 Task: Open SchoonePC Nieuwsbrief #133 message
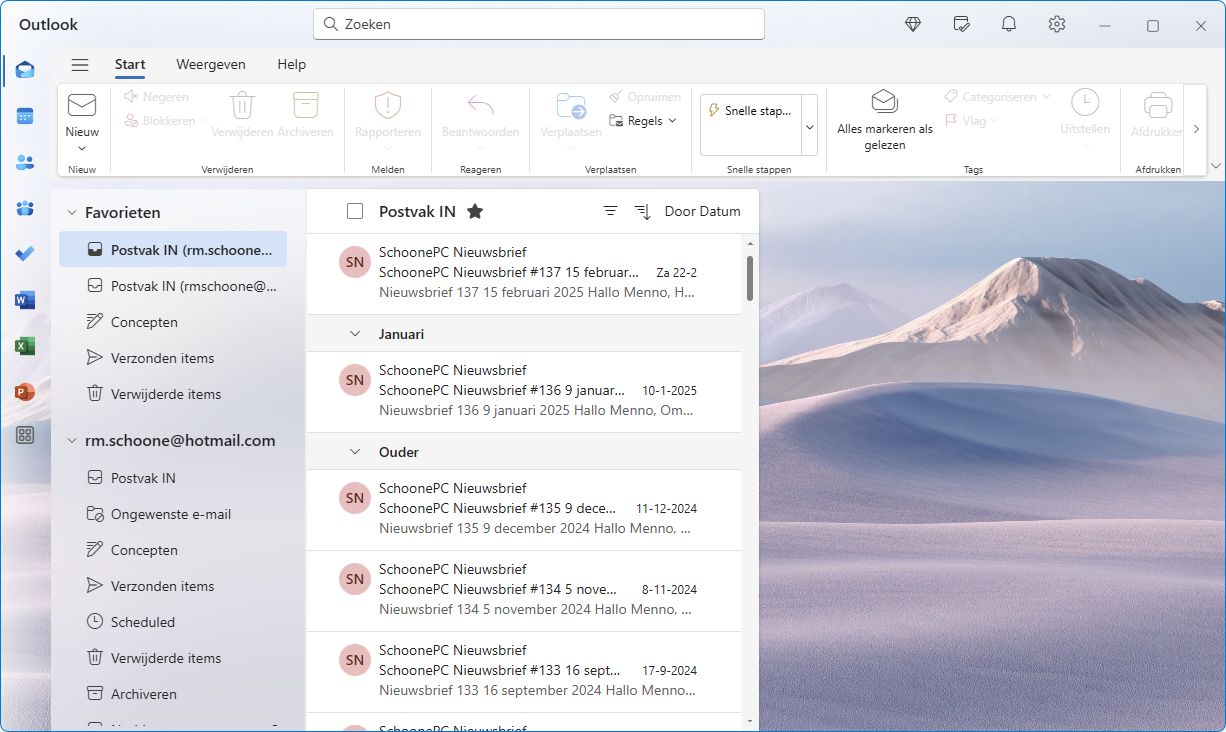click(524, 672)
